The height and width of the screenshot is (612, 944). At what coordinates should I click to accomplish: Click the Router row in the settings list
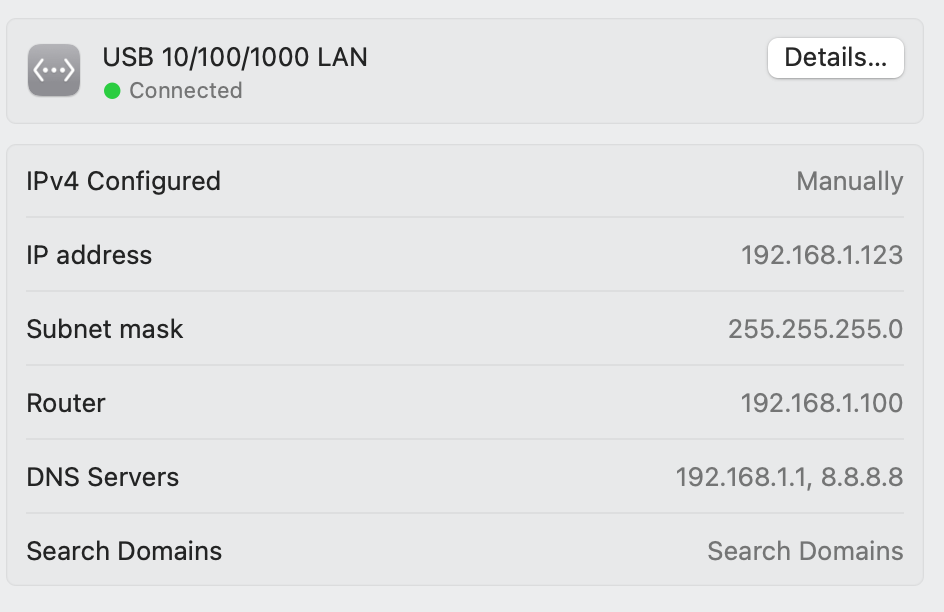point(465,403)
